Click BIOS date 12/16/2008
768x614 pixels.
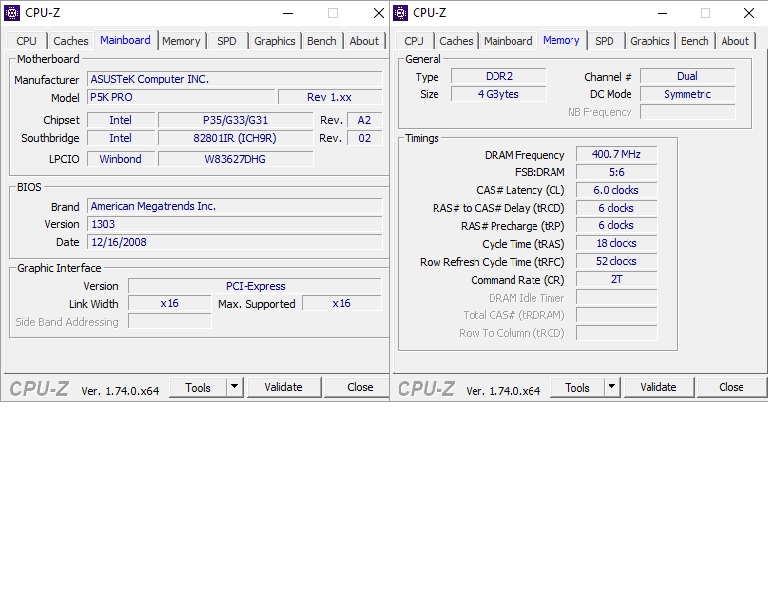point(235,242)
